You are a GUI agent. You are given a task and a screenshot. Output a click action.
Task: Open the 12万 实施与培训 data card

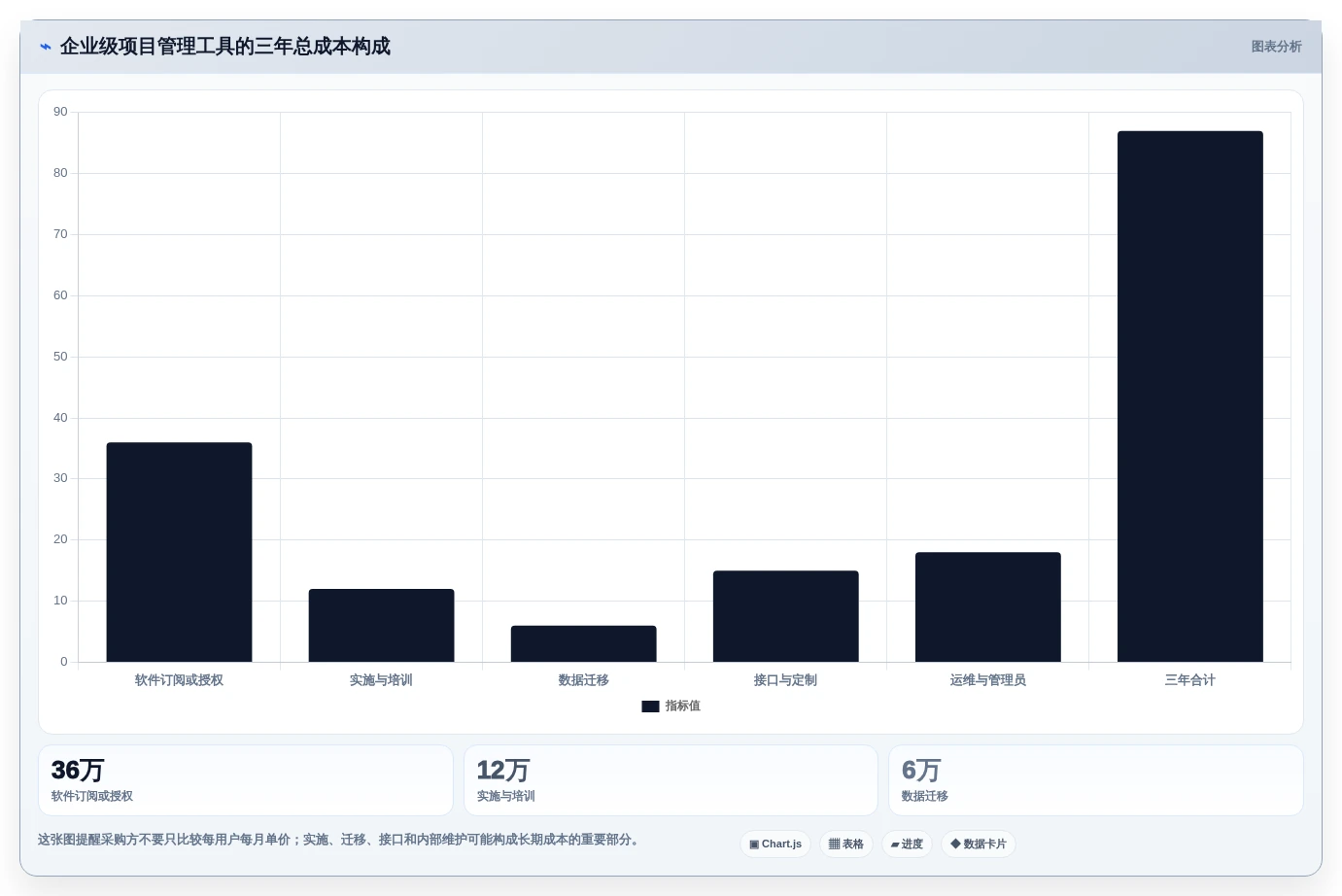(671, 780)
